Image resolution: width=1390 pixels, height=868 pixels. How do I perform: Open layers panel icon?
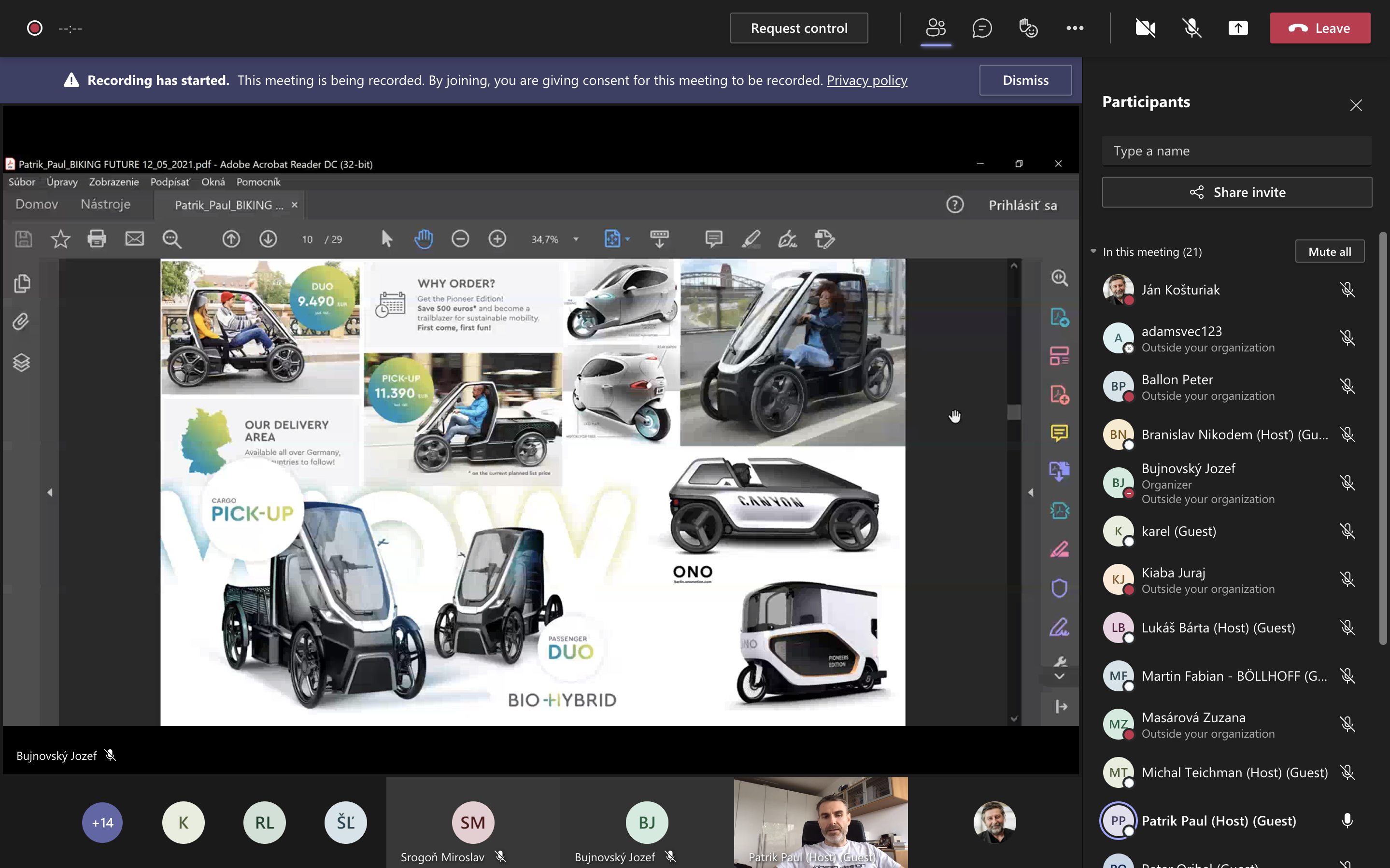(21, 363)
